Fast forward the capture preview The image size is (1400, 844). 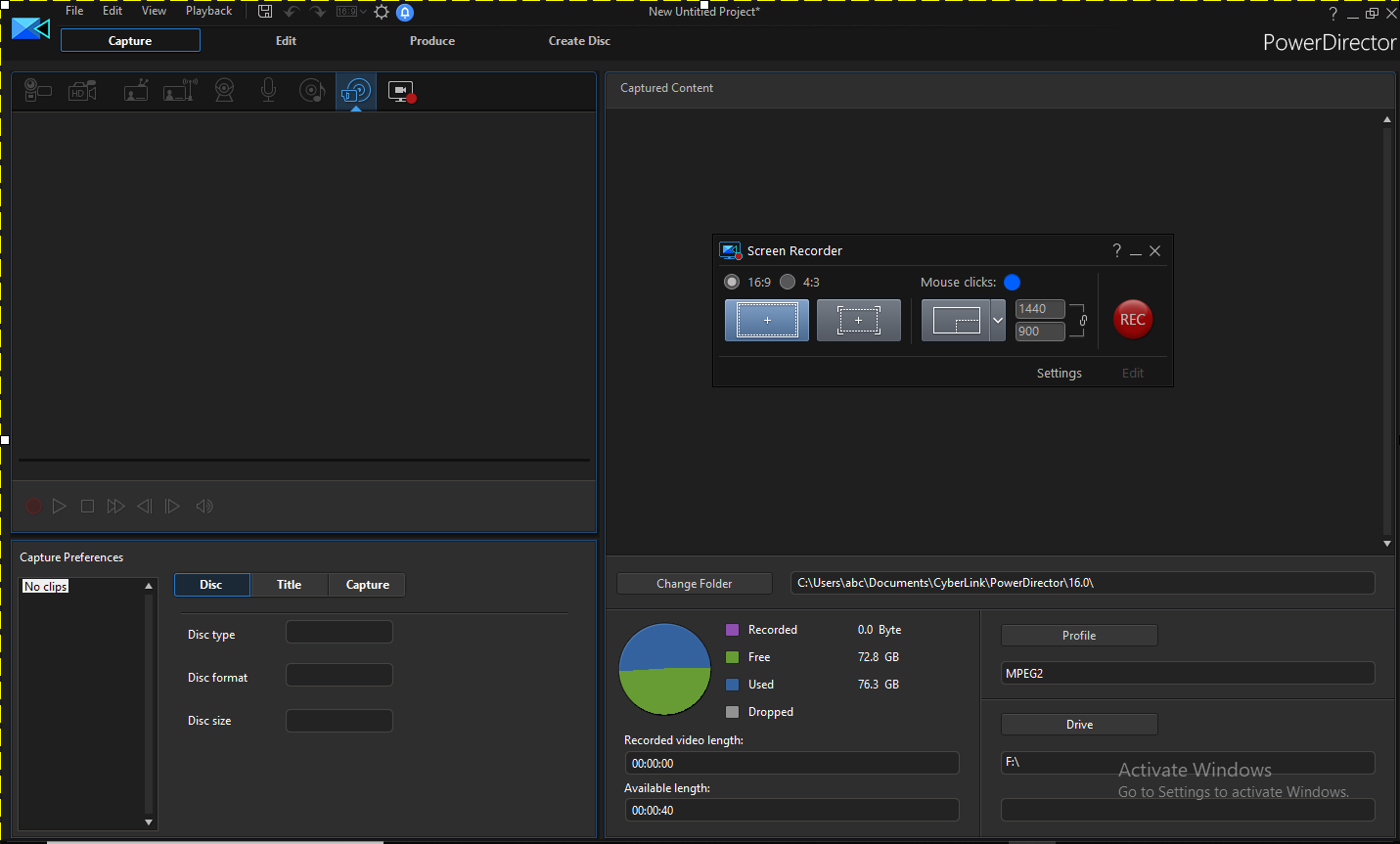click(x=115, y=506)
